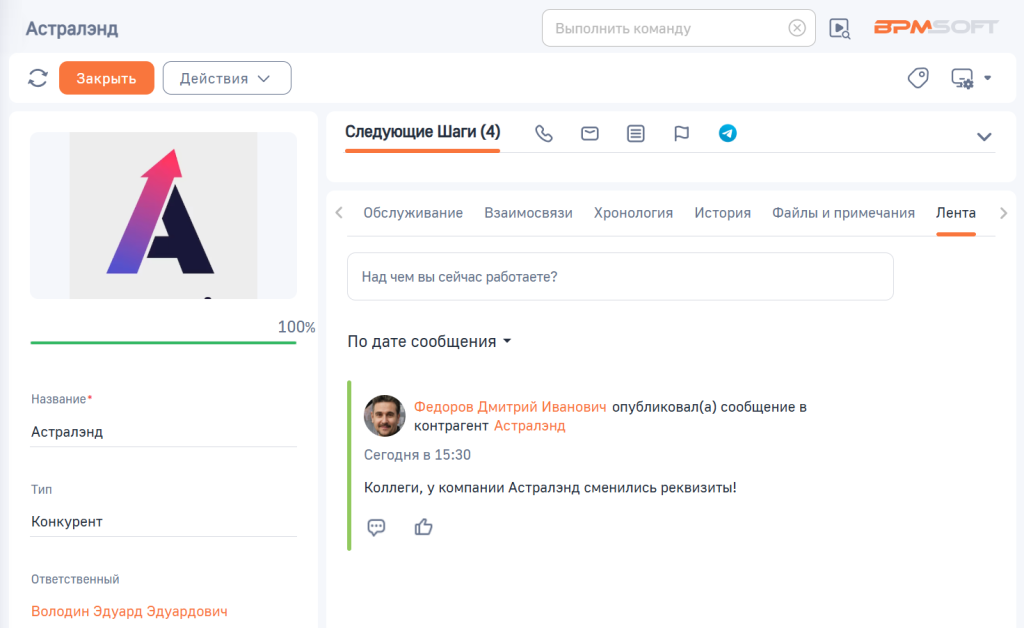Click the notes document icon near Следующие Шаги
Image resolution: width=1024 pixels, height=628 pixels.
[x=635, y=133]
